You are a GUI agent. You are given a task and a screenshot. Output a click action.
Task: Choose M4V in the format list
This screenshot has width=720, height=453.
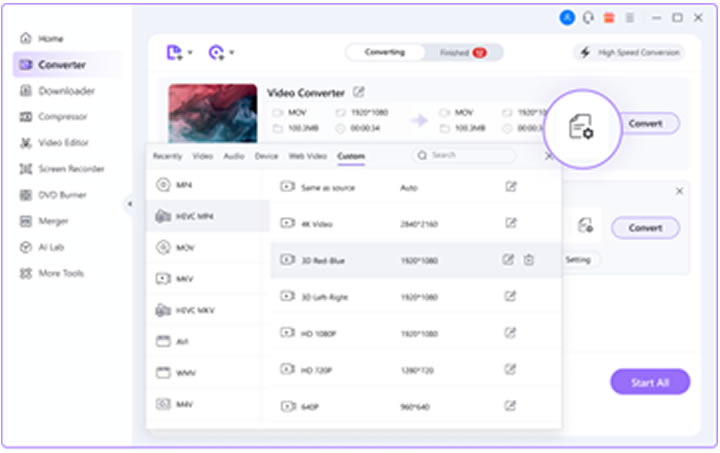point(208,404)
